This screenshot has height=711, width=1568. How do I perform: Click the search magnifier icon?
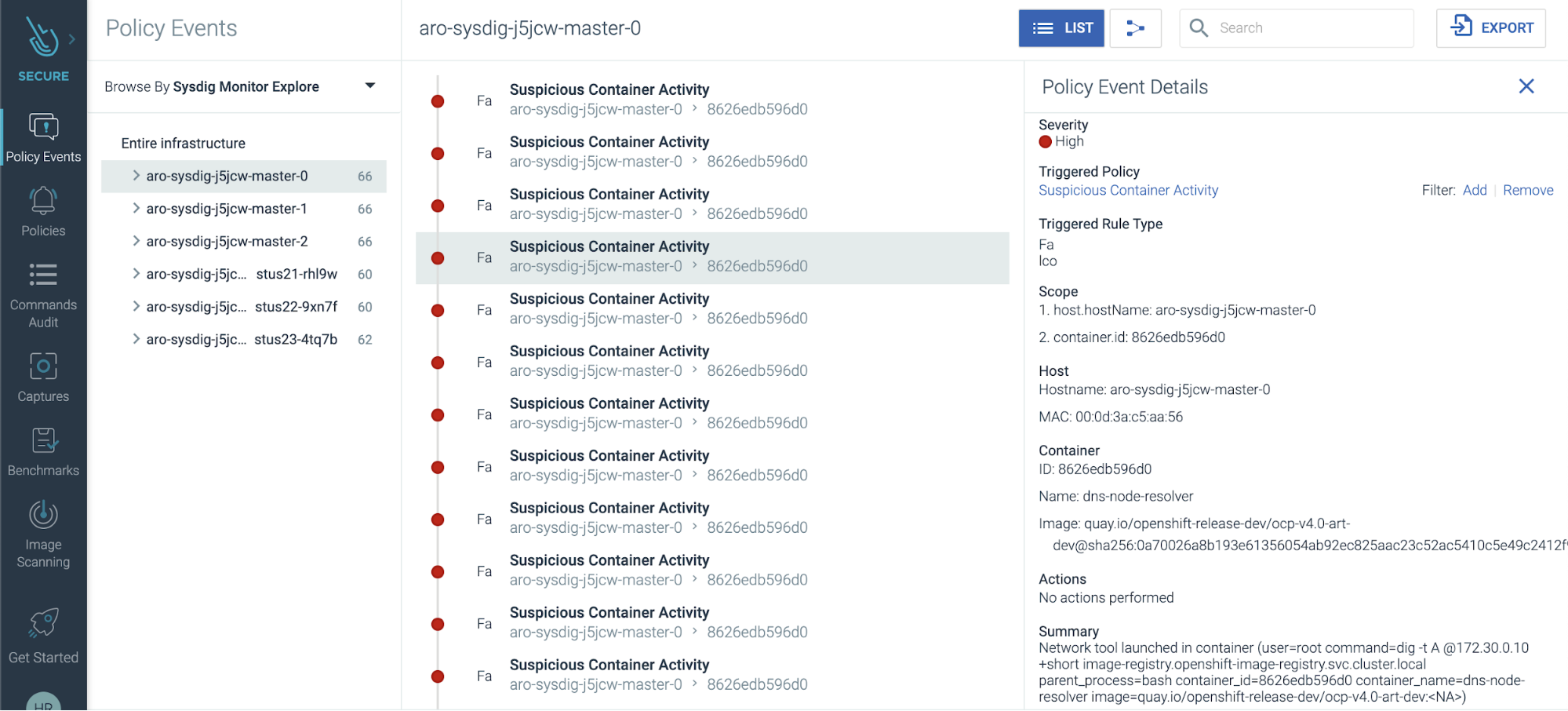(x=1199, y=28)
